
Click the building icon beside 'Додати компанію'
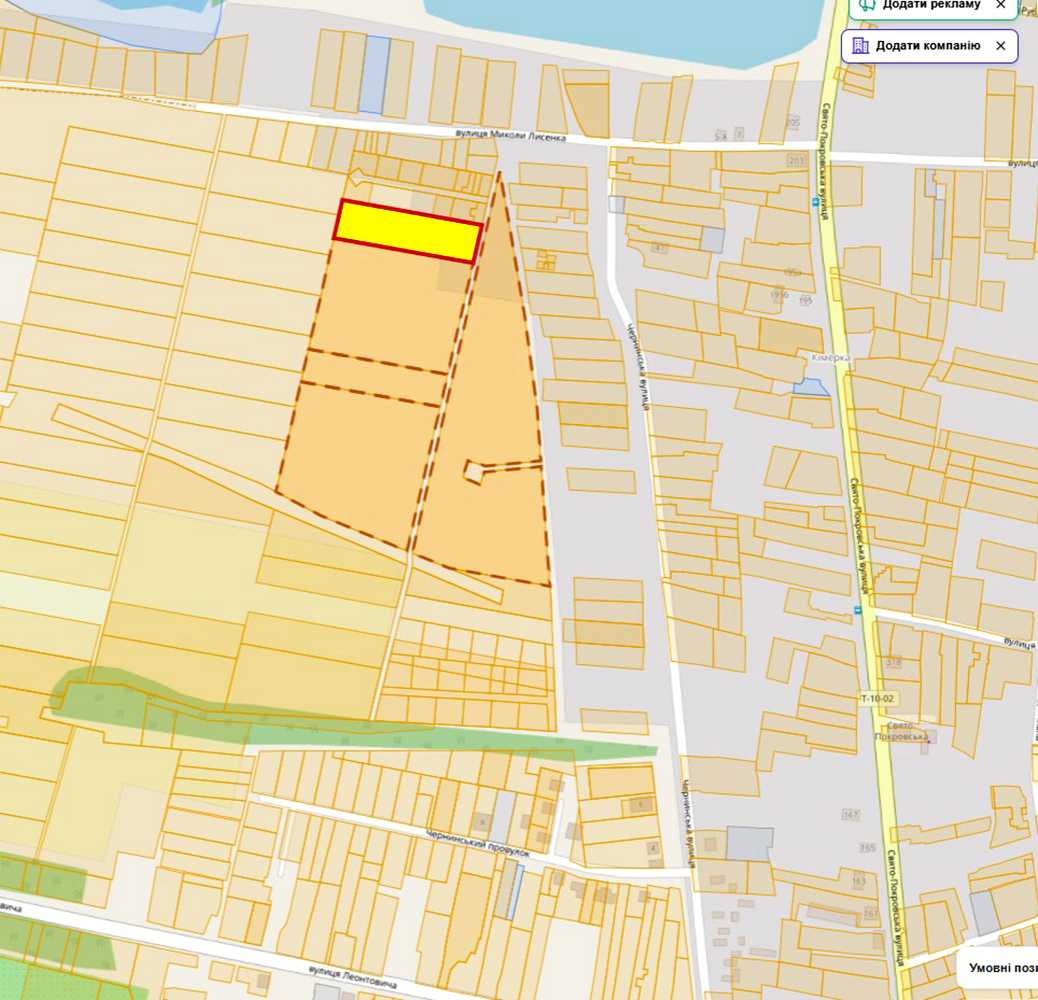[x=860, y=45]
